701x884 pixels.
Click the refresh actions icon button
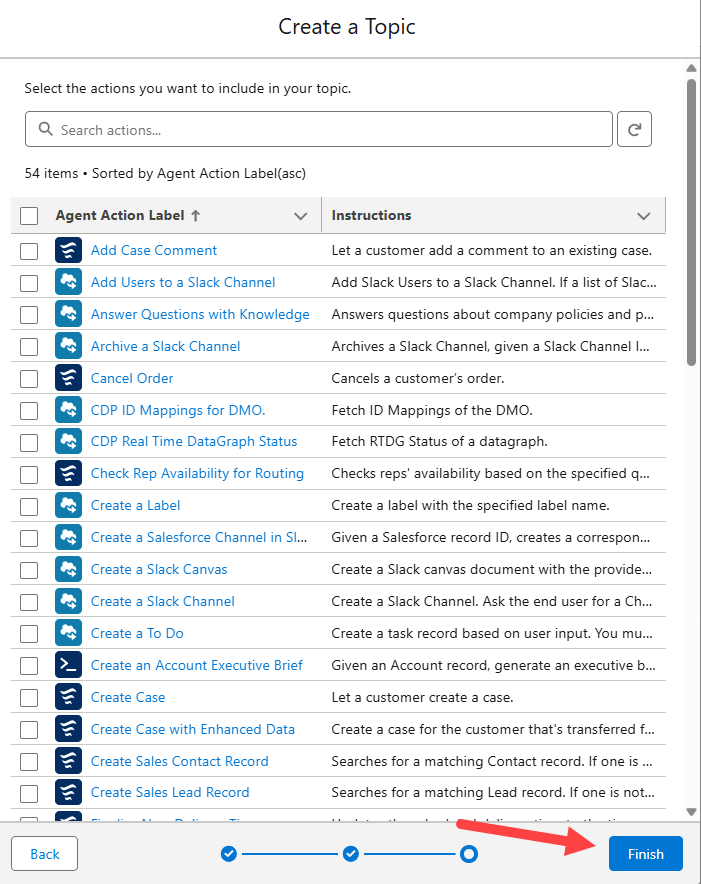[x=634, y=129]
